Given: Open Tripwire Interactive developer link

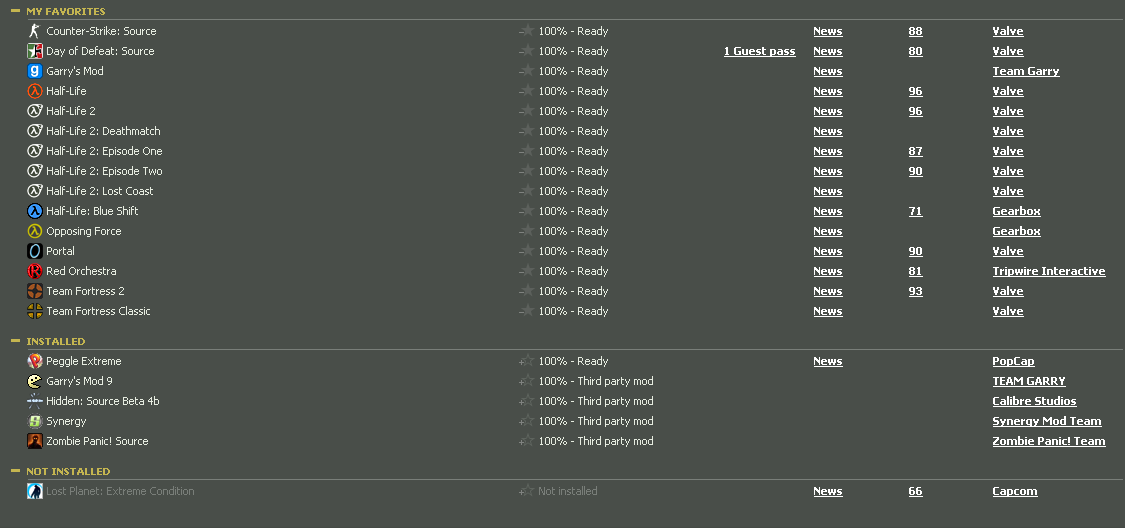Looking at the screenshot, I should coord(1048,271).
